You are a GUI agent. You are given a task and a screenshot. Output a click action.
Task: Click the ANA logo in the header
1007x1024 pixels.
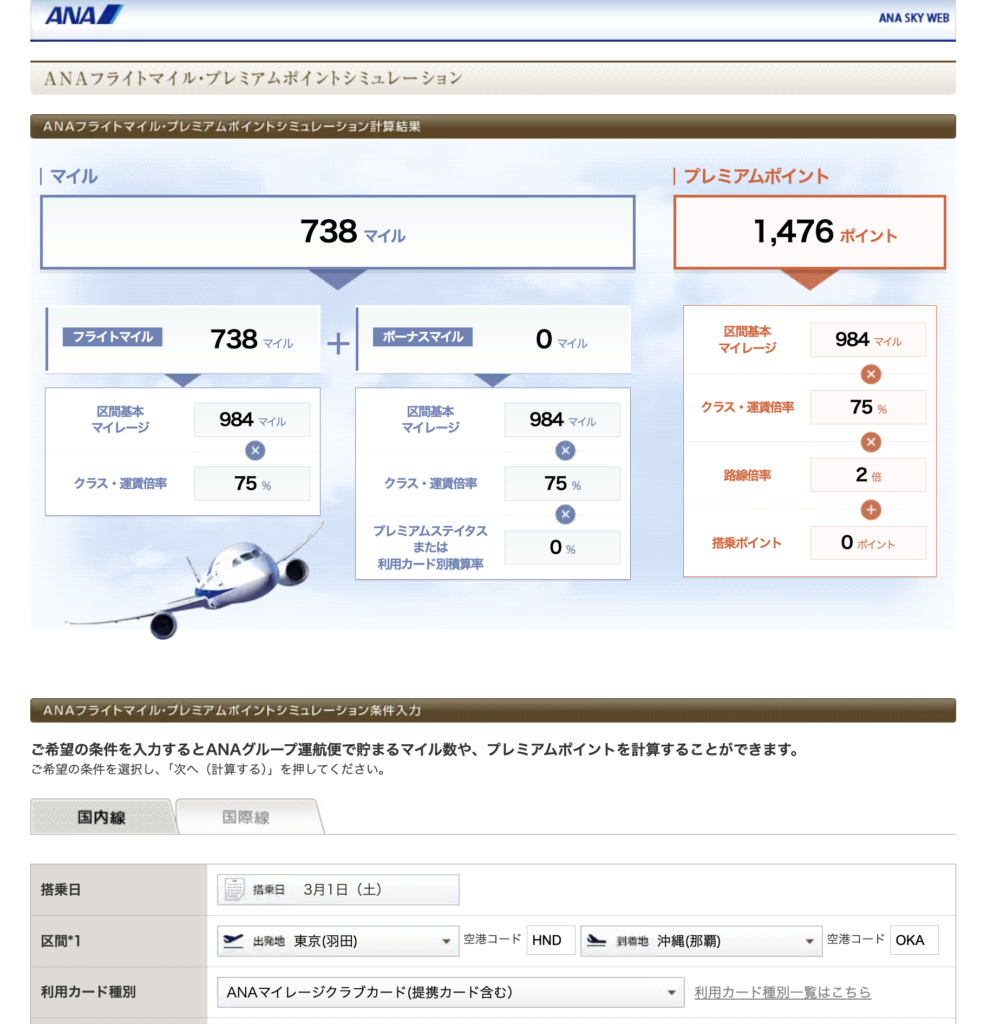tap(84, 14)
